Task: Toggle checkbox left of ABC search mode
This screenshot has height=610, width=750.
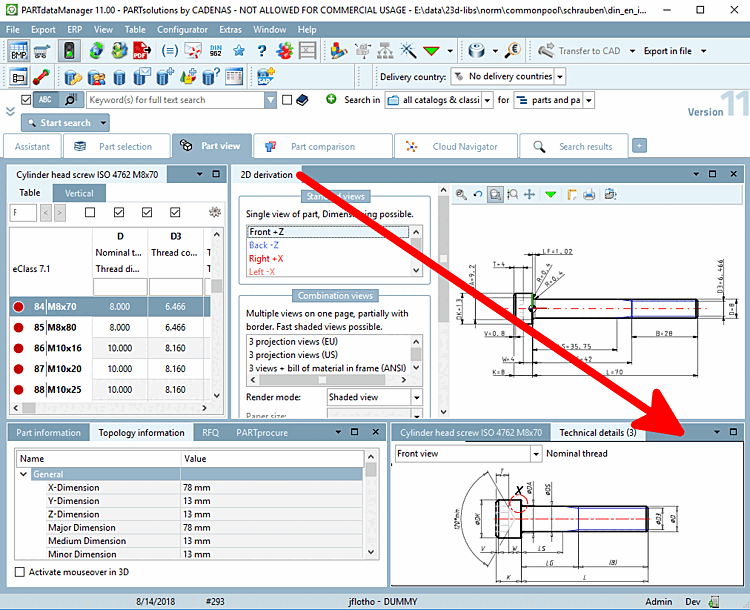Action: point(26,100)
